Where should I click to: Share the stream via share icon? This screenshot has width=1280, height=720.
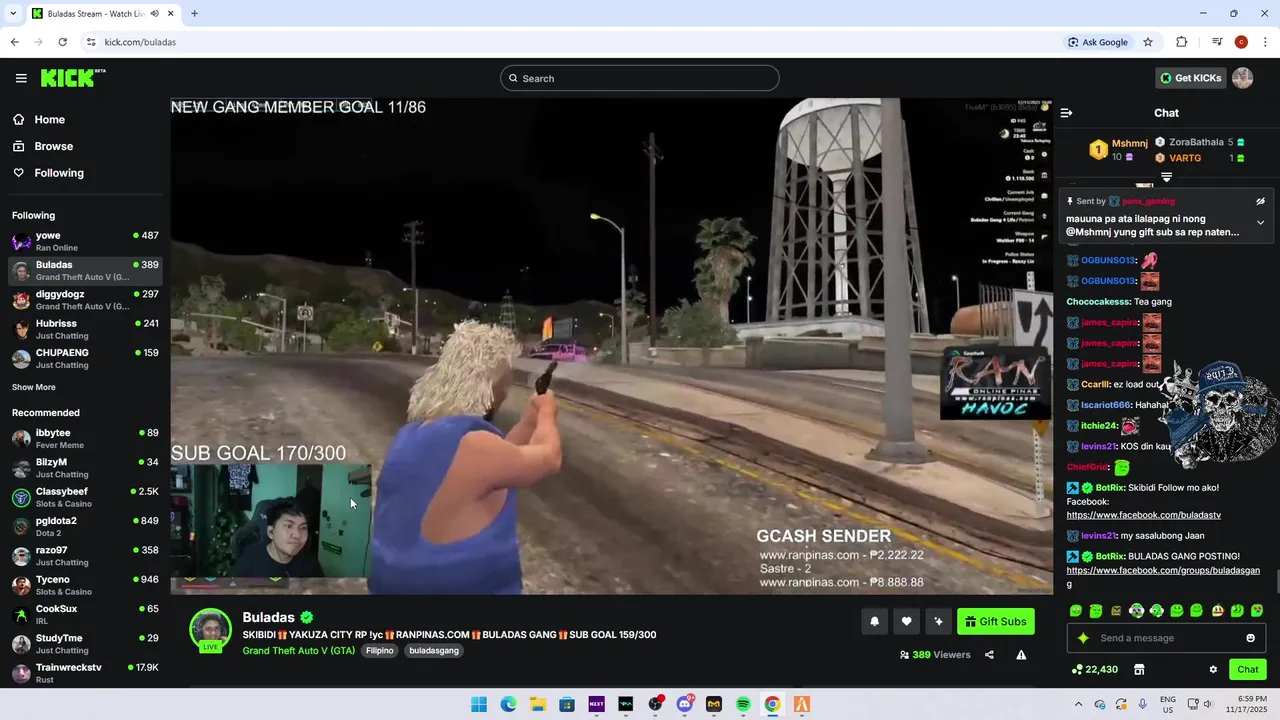[989, 655]
